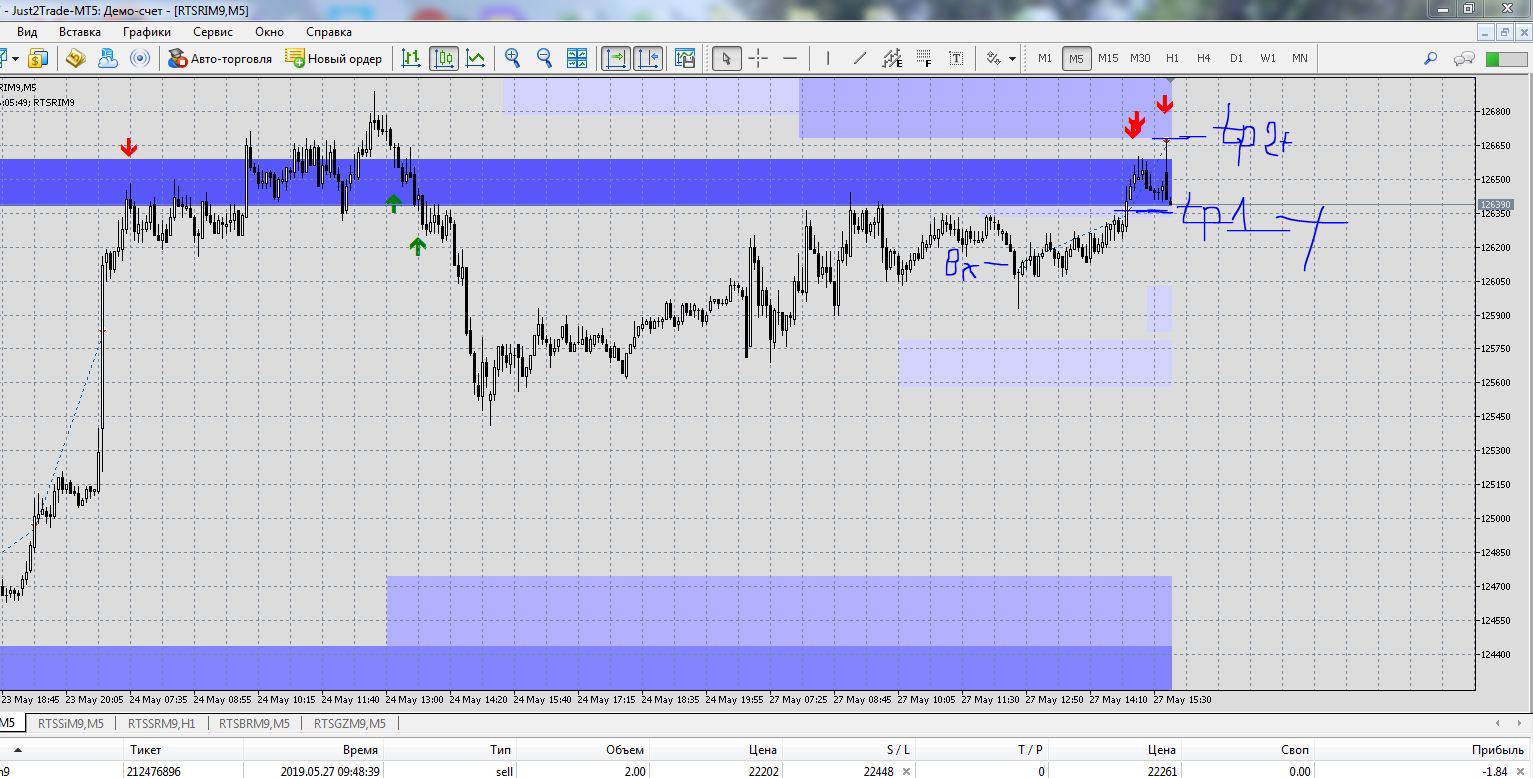Select the crosshair tool
The height and width of the screenshot is (778, 1533).
coord(758,58)
